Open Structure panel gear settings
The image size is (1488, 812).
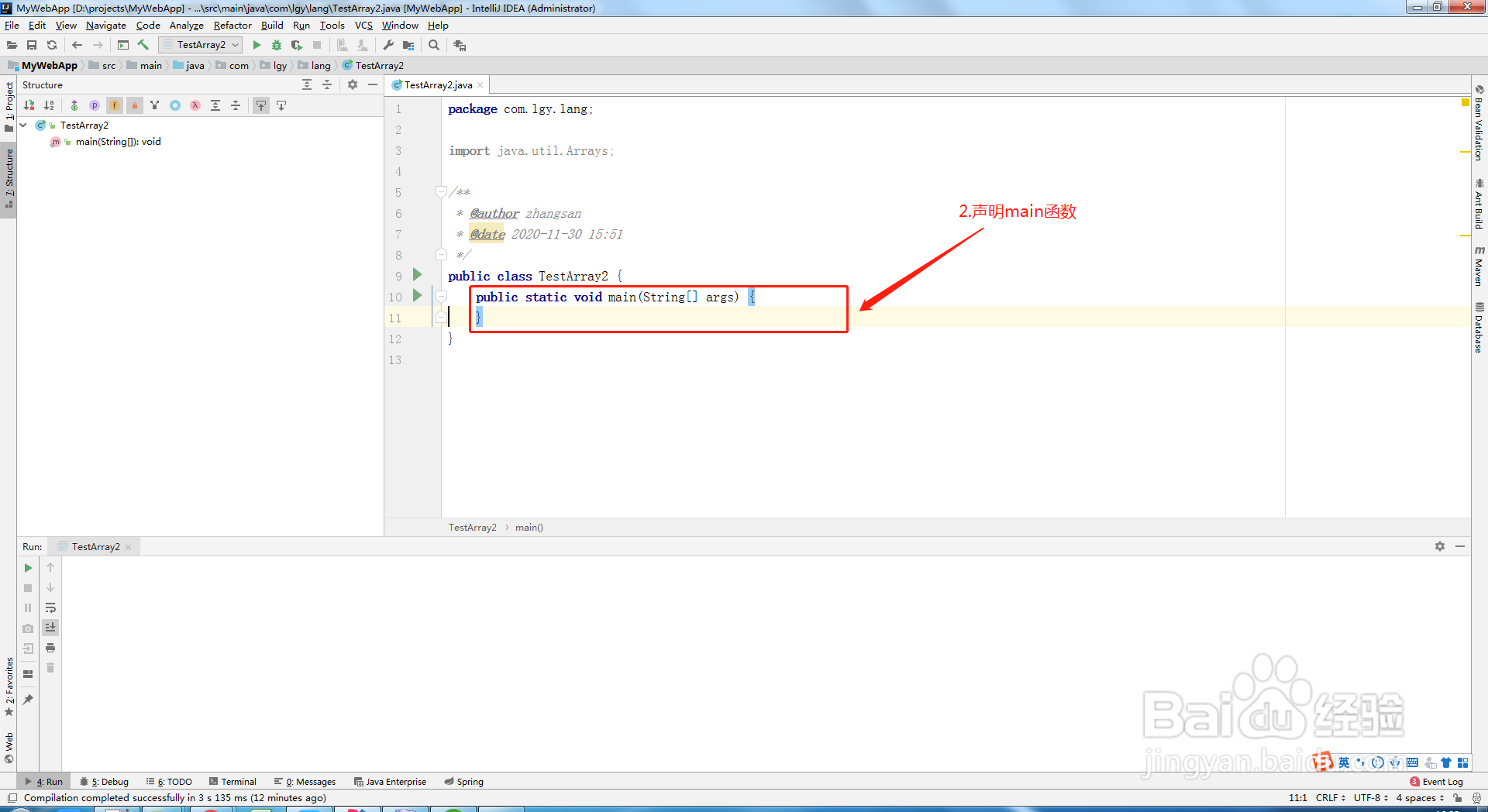pos(353,84)
